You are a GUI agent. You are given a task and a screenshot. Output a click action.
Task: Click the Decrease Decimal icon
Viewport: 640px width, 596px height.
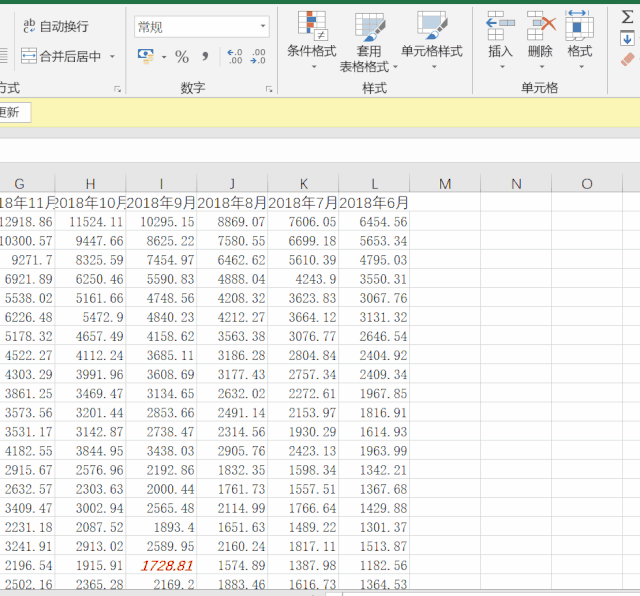pyautogui.click(x=258, y=56)
